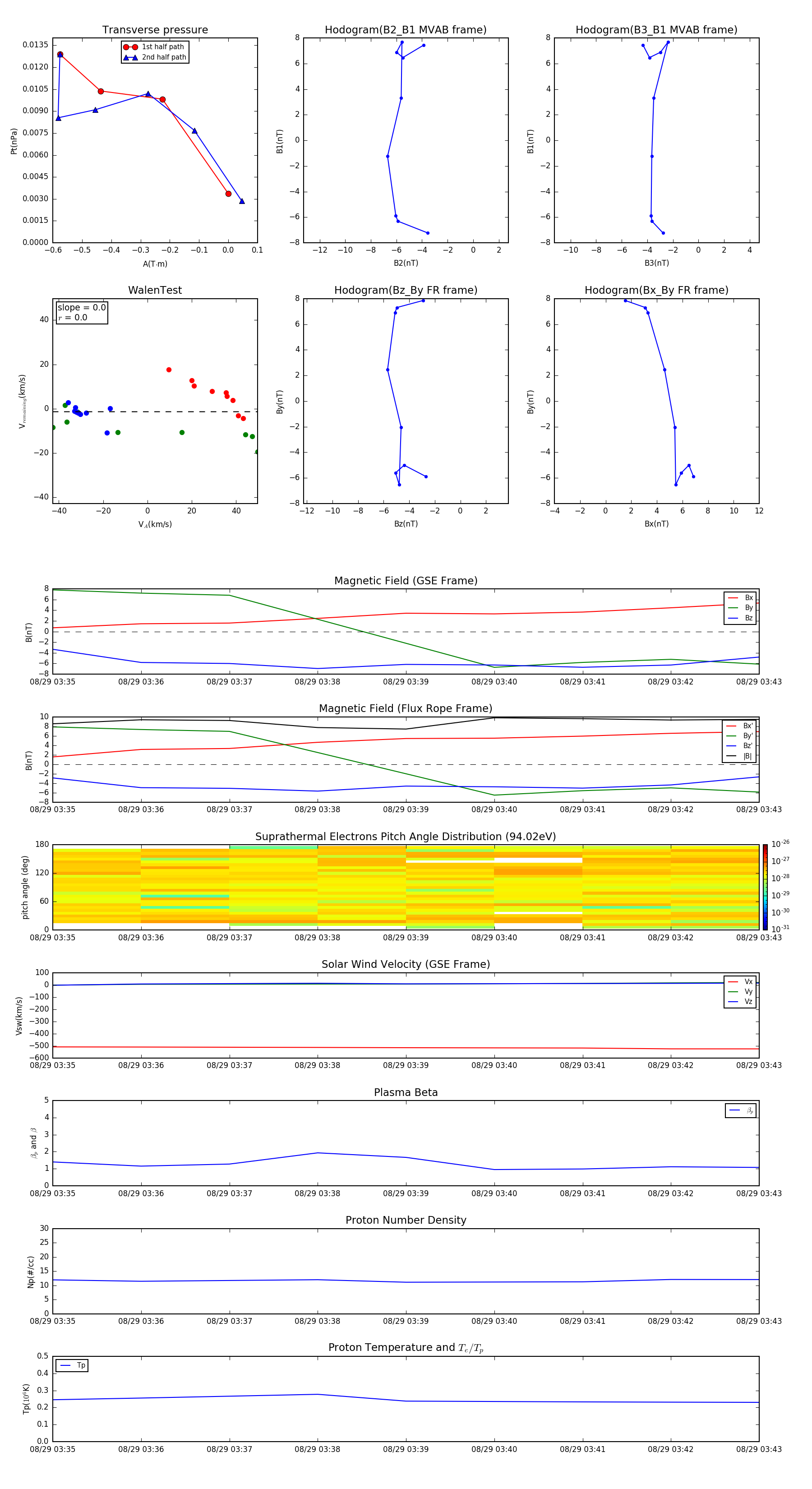Click the 'Plasma Beta' plot title
Image resolution: width=812 pixels, height=1489 pixels.
[406, 1092]
